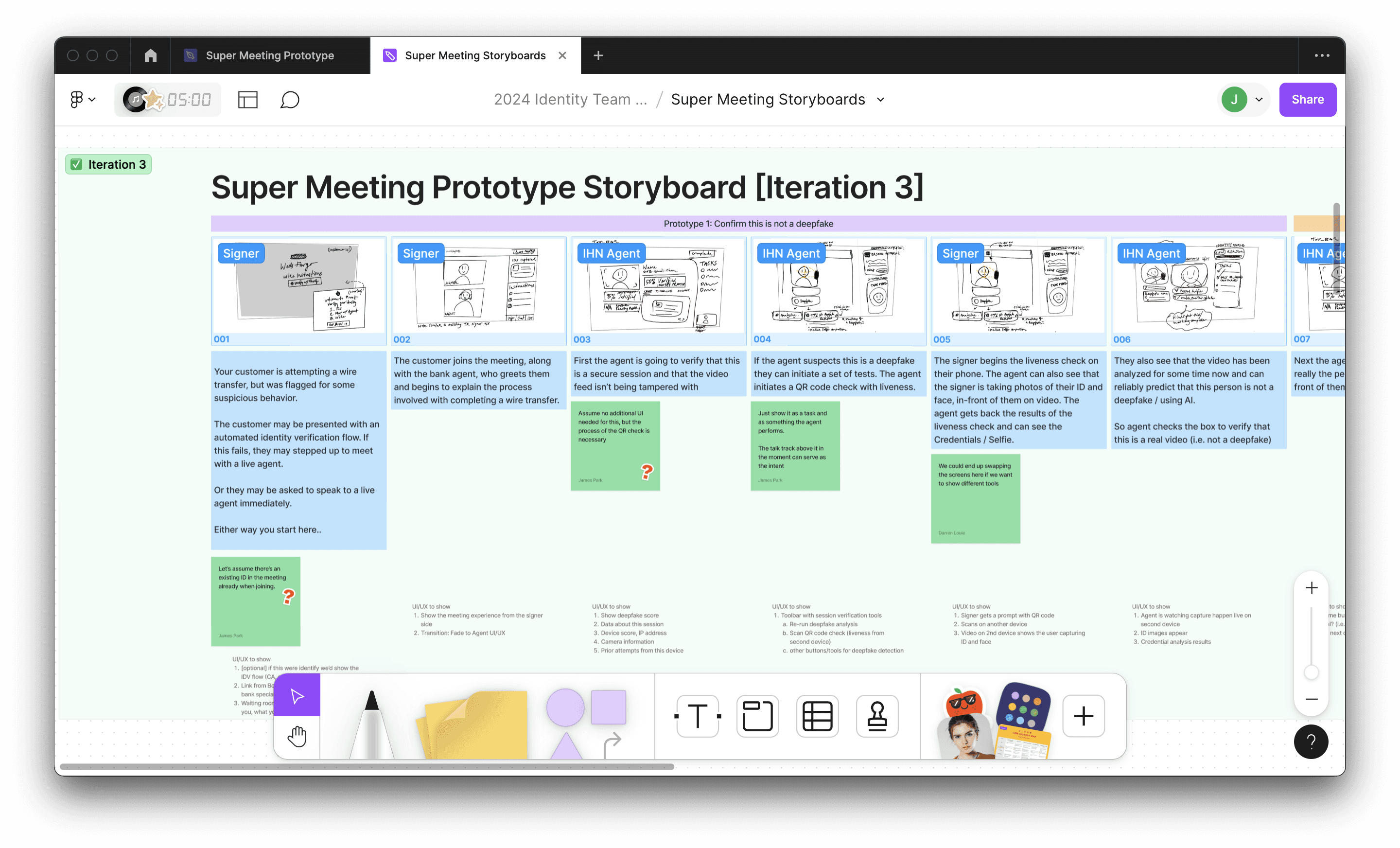Start the 05:00 timer widget
1400x848 pixels.
point(189,100)
